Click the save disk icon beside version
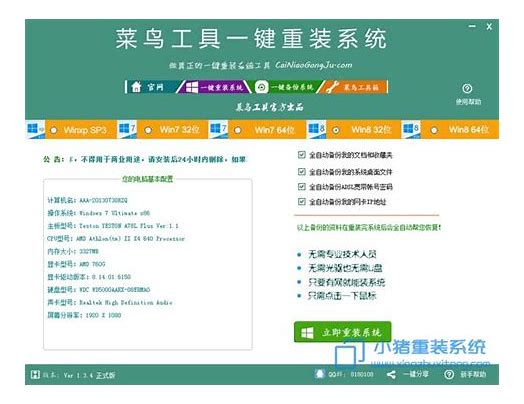Image resolution: width=524 pixels, height=404 pixels. coord(35,375)
